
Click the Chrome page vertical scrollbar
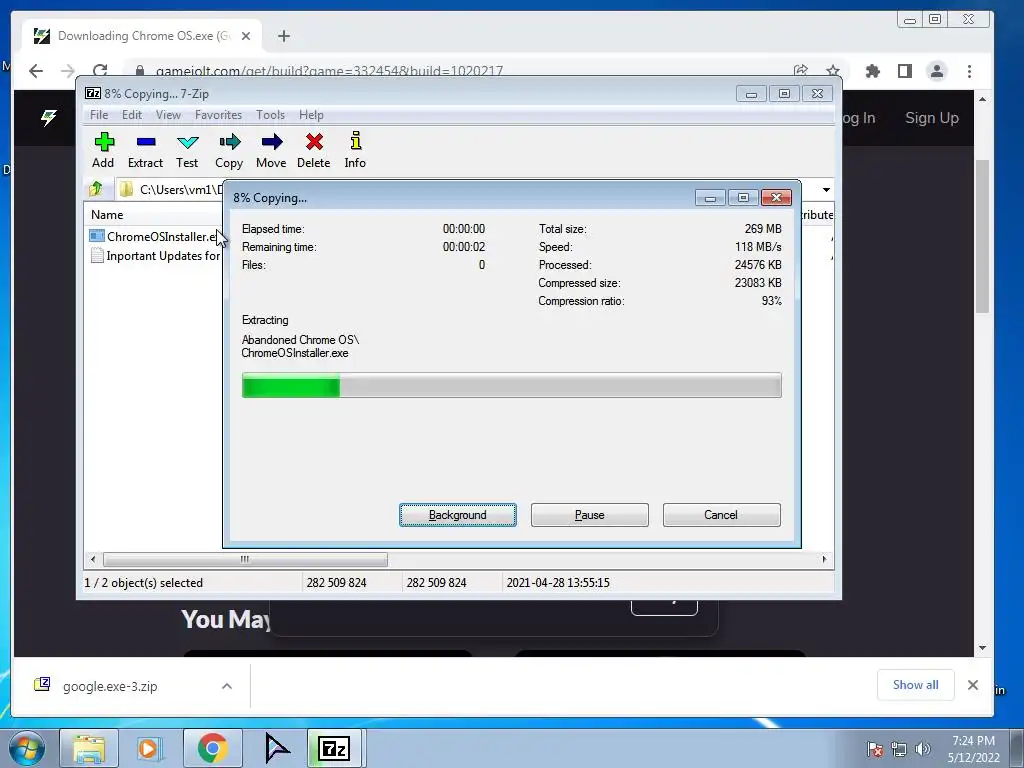click(x=982, y=236)
